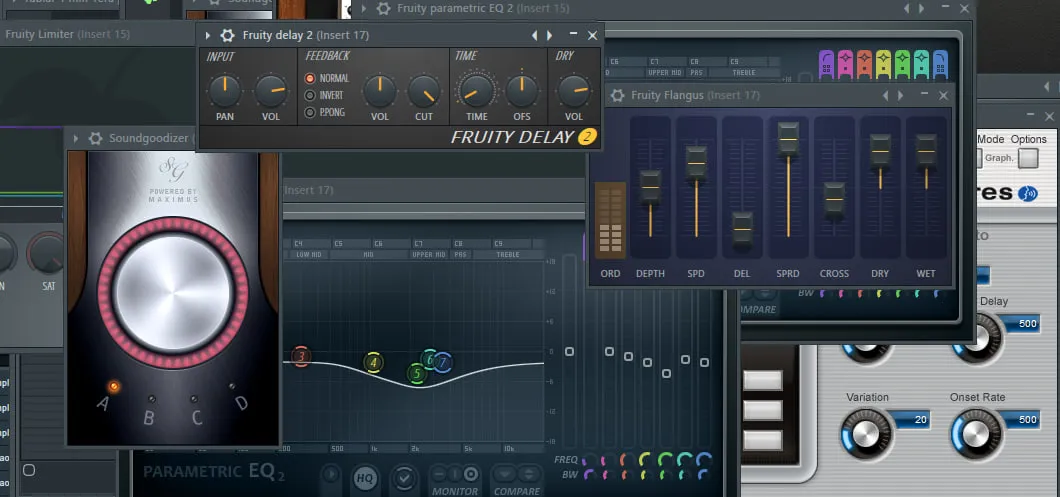Click the DEPTH slider handle in Fruity Flangus
This screenshot has height=497, width=1060.
[650, 187]
